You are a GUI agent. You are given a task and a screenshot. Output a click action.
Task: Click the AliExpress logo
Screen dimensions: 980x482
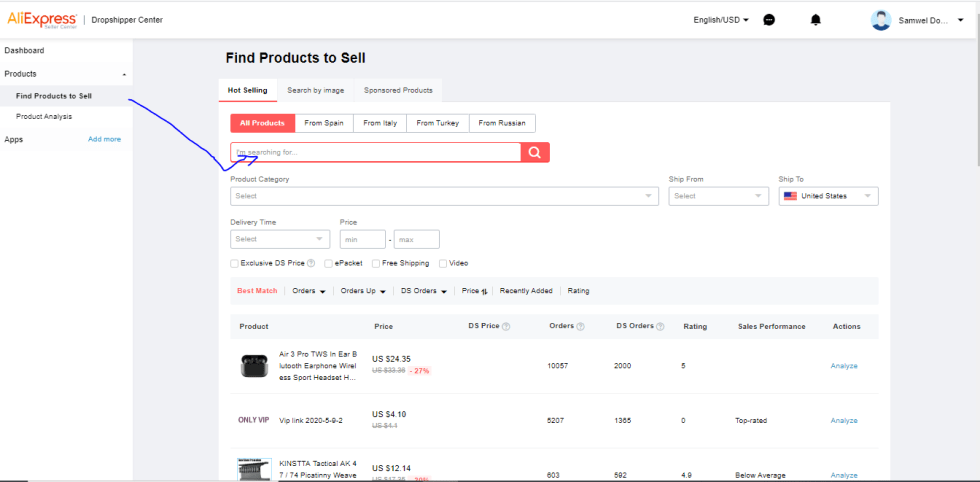[42, 20]
